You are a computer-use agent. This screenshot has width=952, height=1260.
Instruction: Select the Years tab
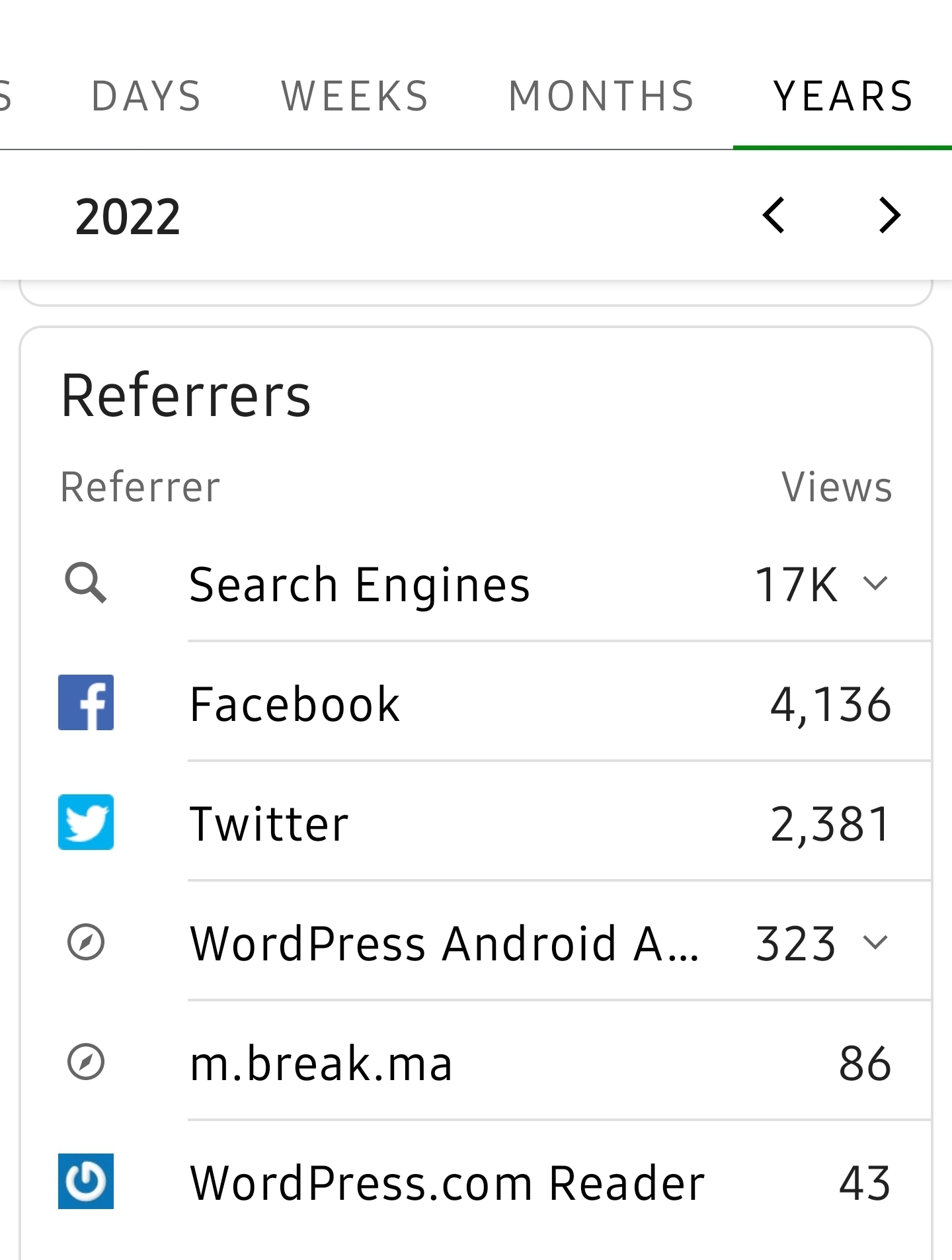tap(843, 97)
